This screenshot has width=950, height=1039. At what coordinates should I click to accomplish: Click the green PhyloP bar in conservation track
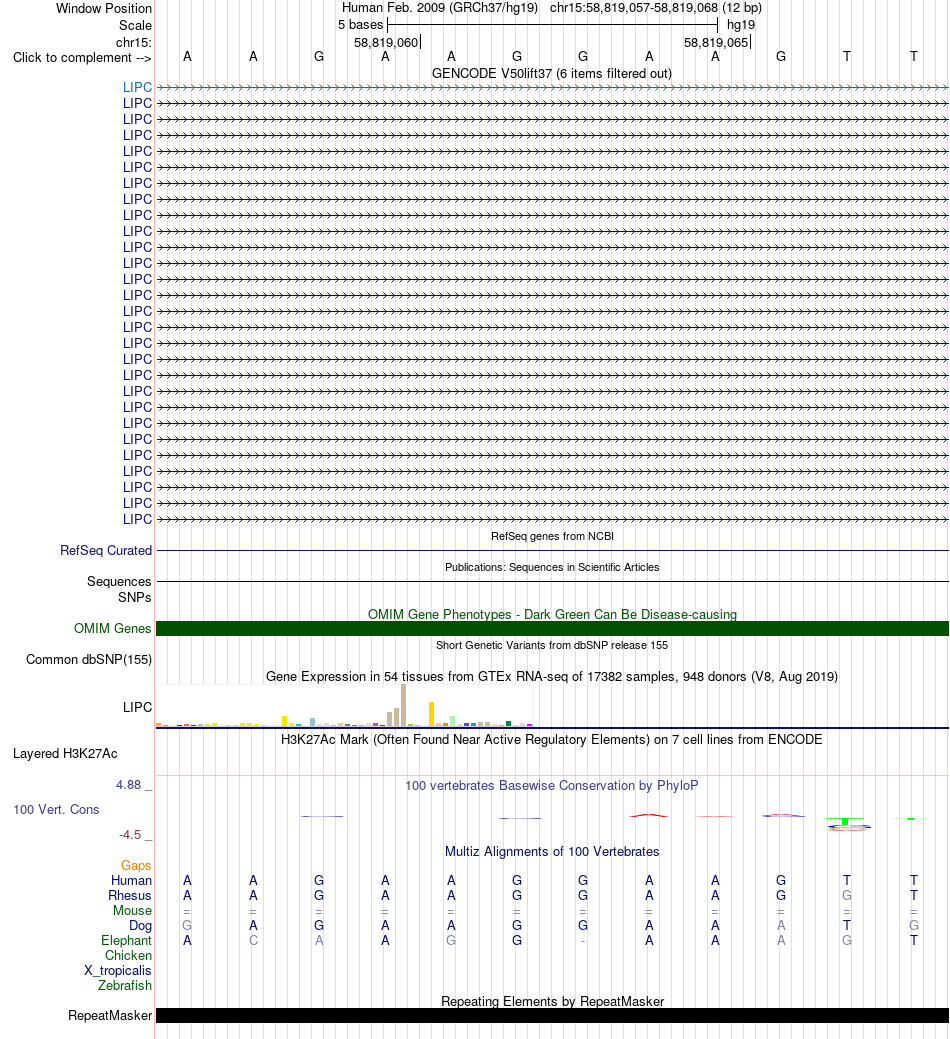[x=845, y=821]
